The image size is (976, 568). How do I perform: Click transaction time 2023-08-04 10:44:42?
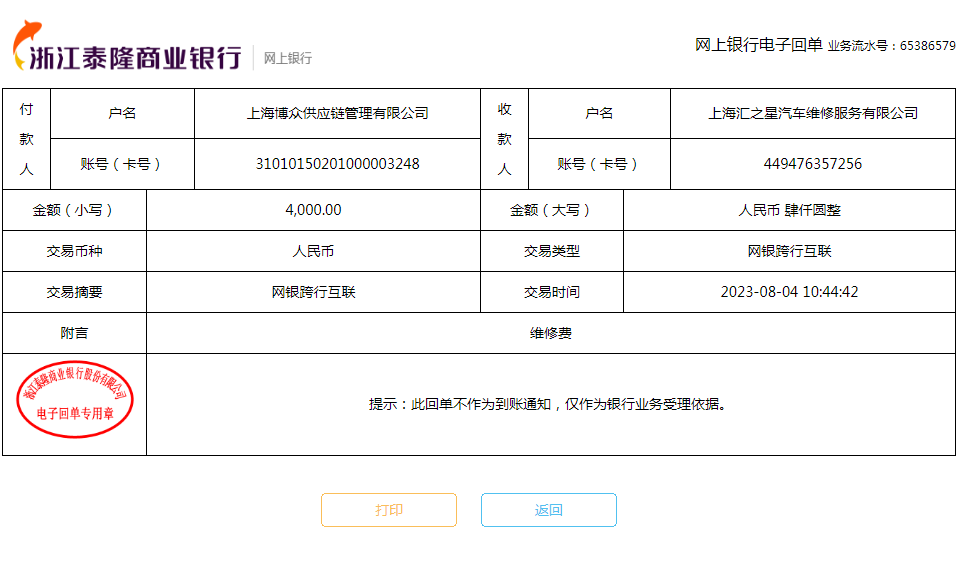pyautogui.click(x=789, y=292)
